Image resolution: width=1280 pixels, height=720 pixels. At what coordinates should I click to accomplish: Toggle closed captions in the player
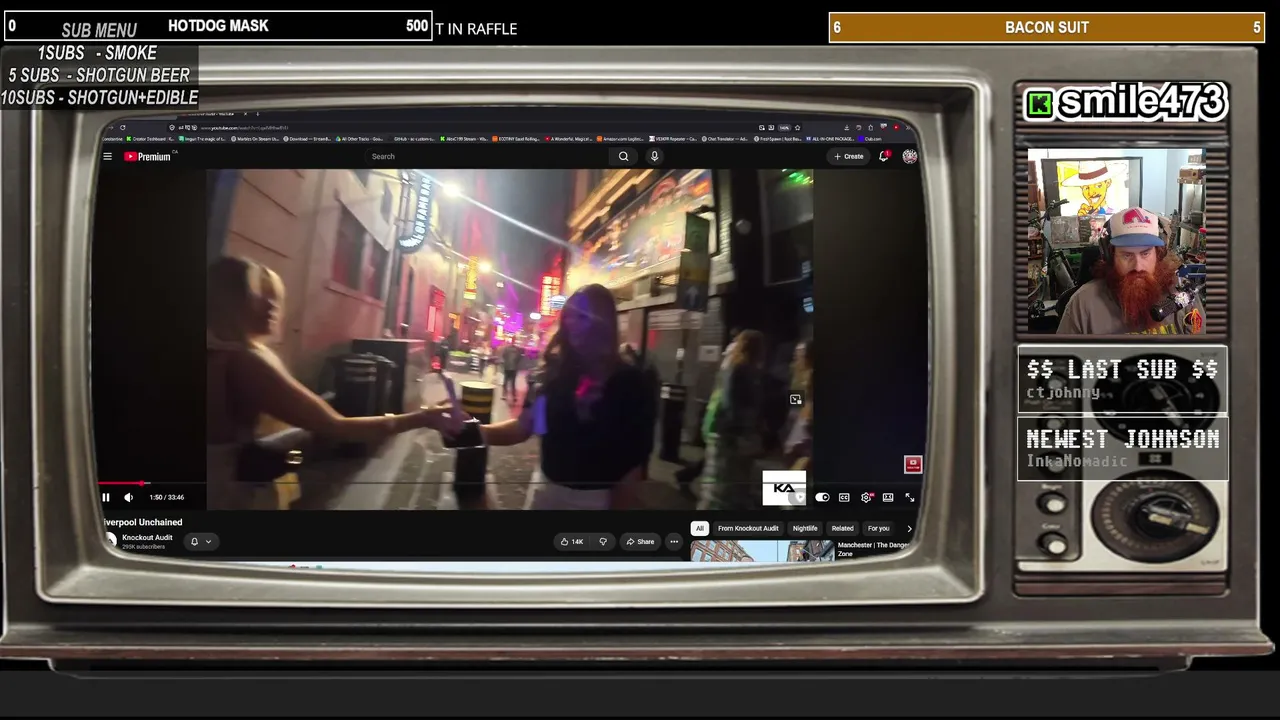click(x=844, y=497)
